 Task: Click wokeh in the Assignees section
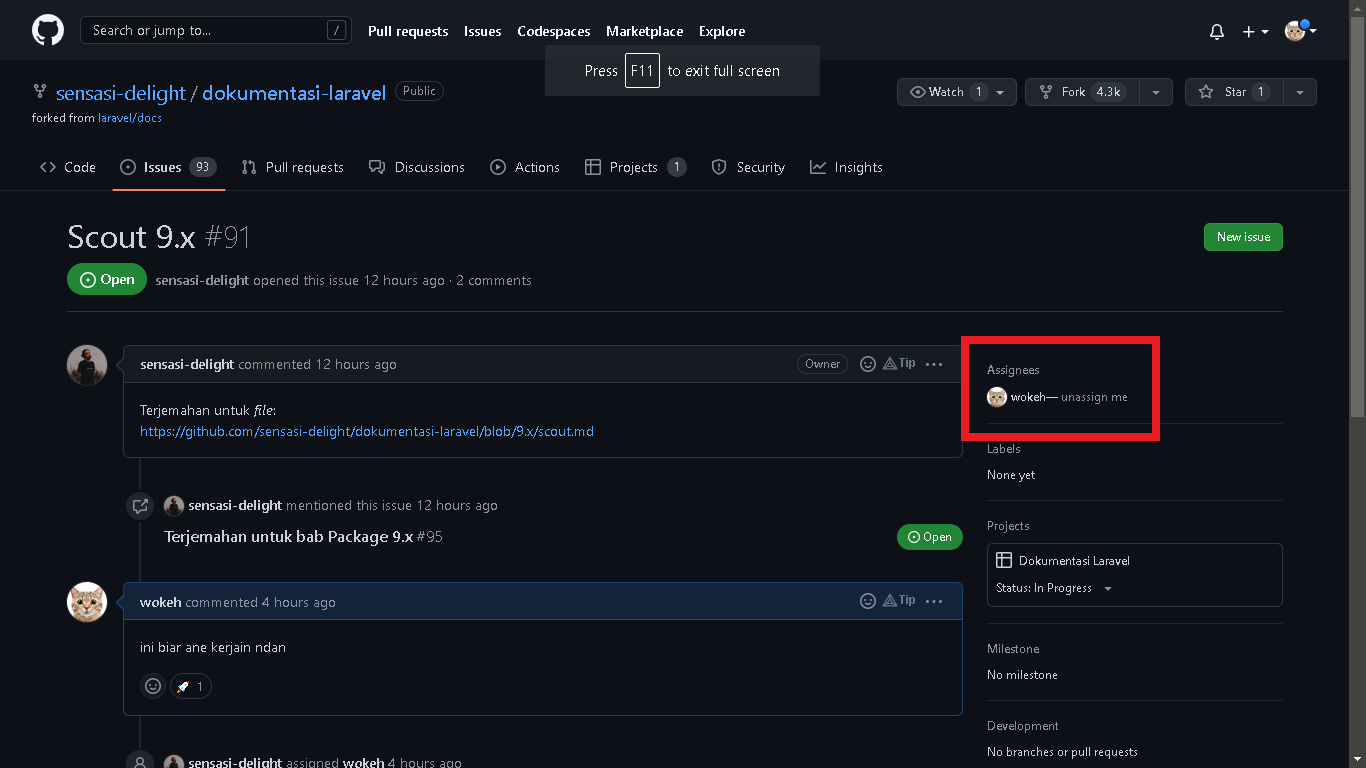point(1027,397)
